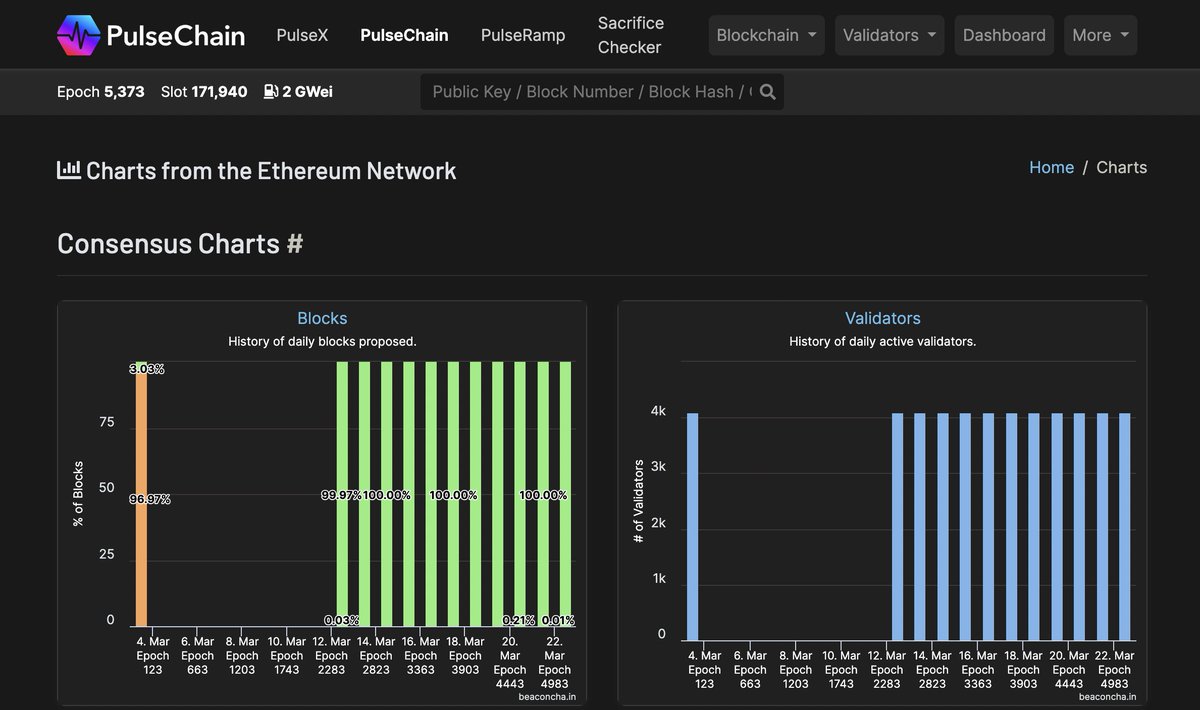Click '% of Blocks' axis title
Image resolution: width=1200 pixels, height=710 pixels.
78,494
